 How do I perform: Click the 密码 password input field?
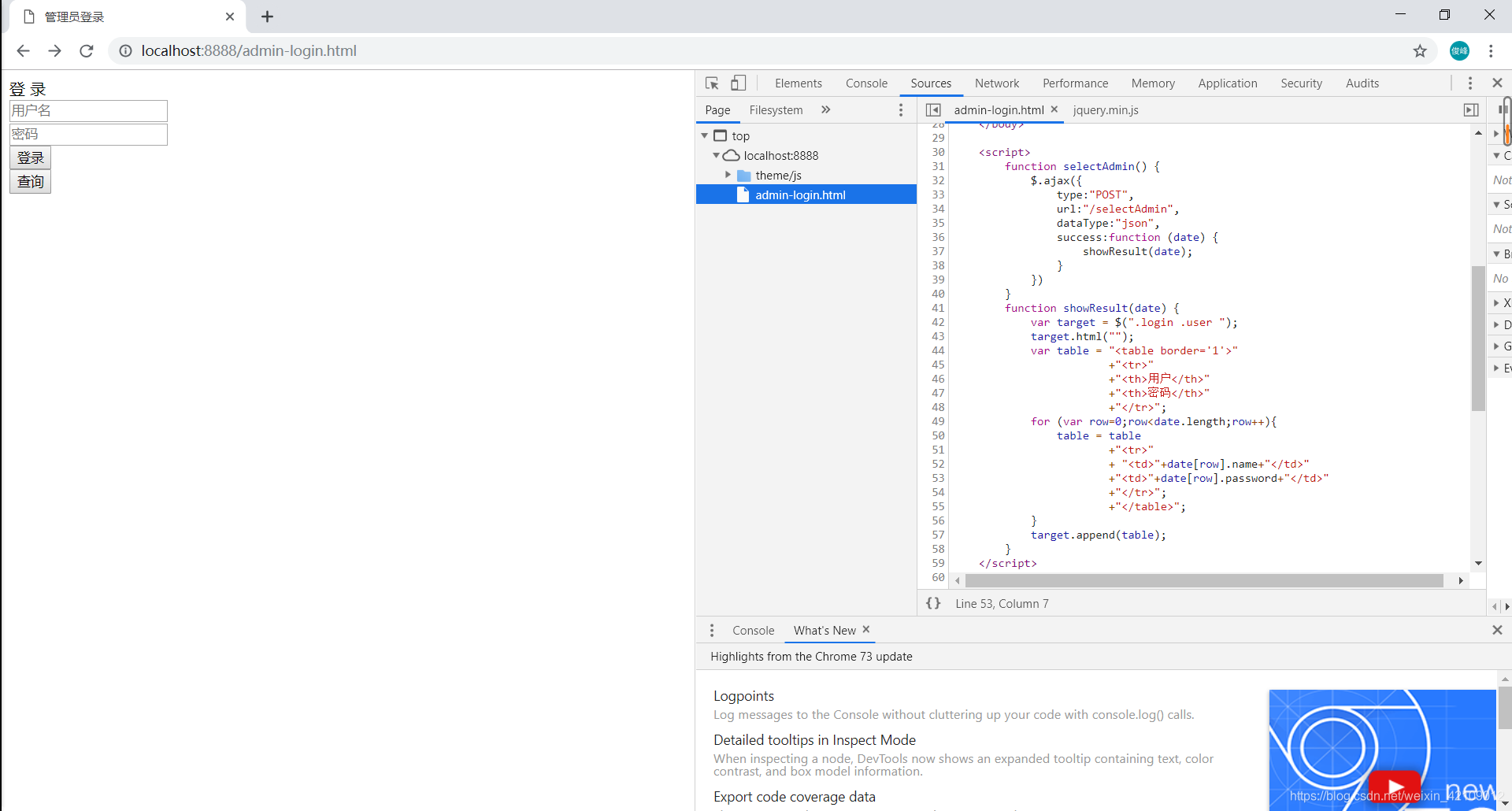click(x=88, y=135)
